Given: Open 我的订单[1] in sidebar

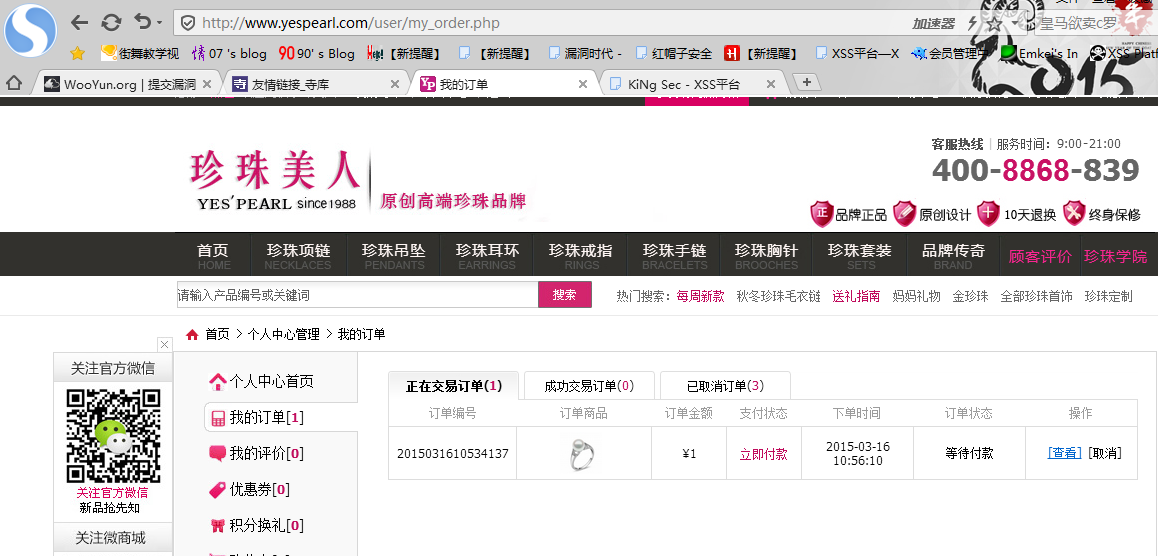Looking at the screenshot, I should coord(267,418).
